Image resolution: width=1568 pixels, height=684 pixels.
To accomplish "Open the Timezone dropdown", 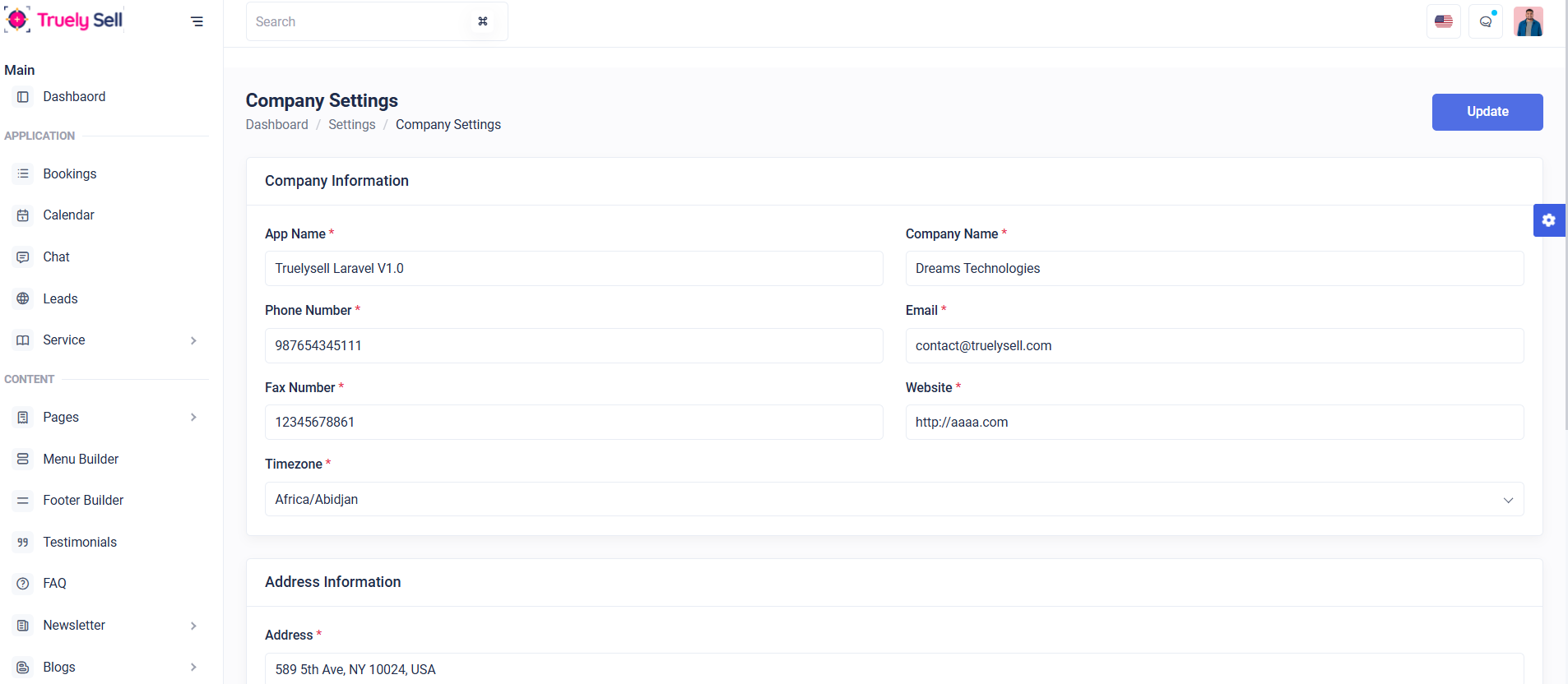I will point(893,499).
